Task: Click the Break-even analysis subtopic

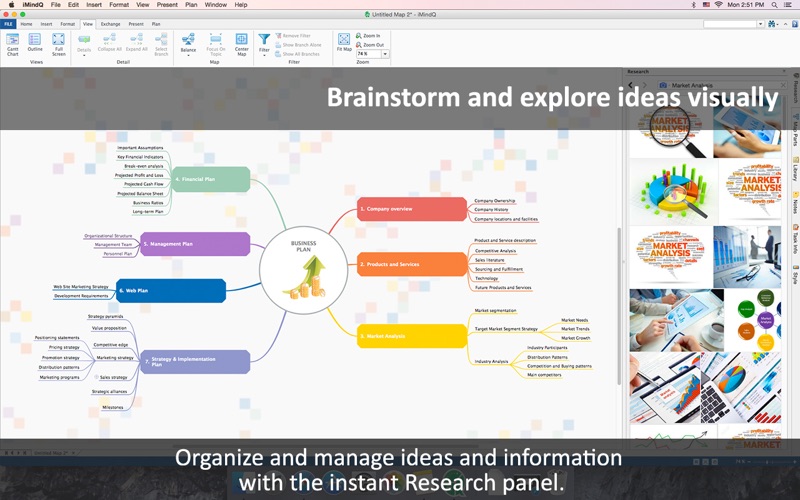Action: pyautogui.click(x=144, y=166)
